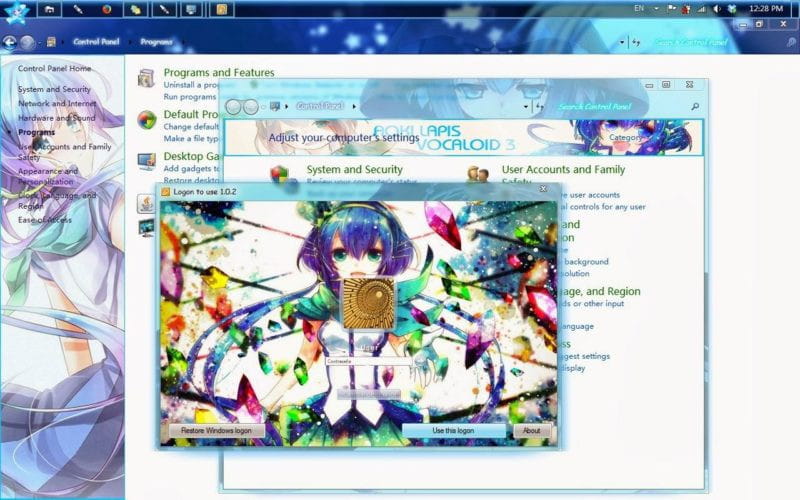Open the Default Programs icon

(146, 120)
